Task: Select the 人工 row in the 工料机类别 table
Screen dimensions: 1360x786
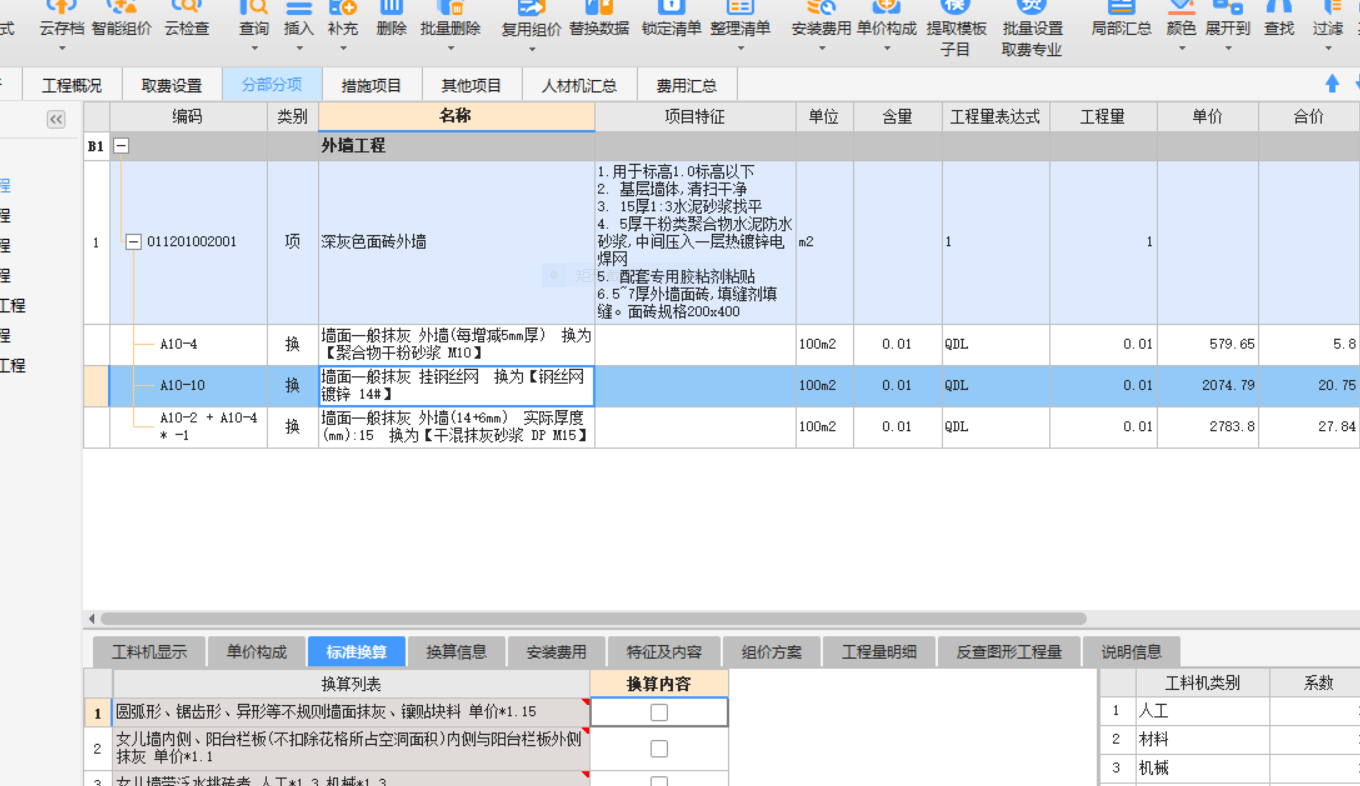Action: [1229, 711]
